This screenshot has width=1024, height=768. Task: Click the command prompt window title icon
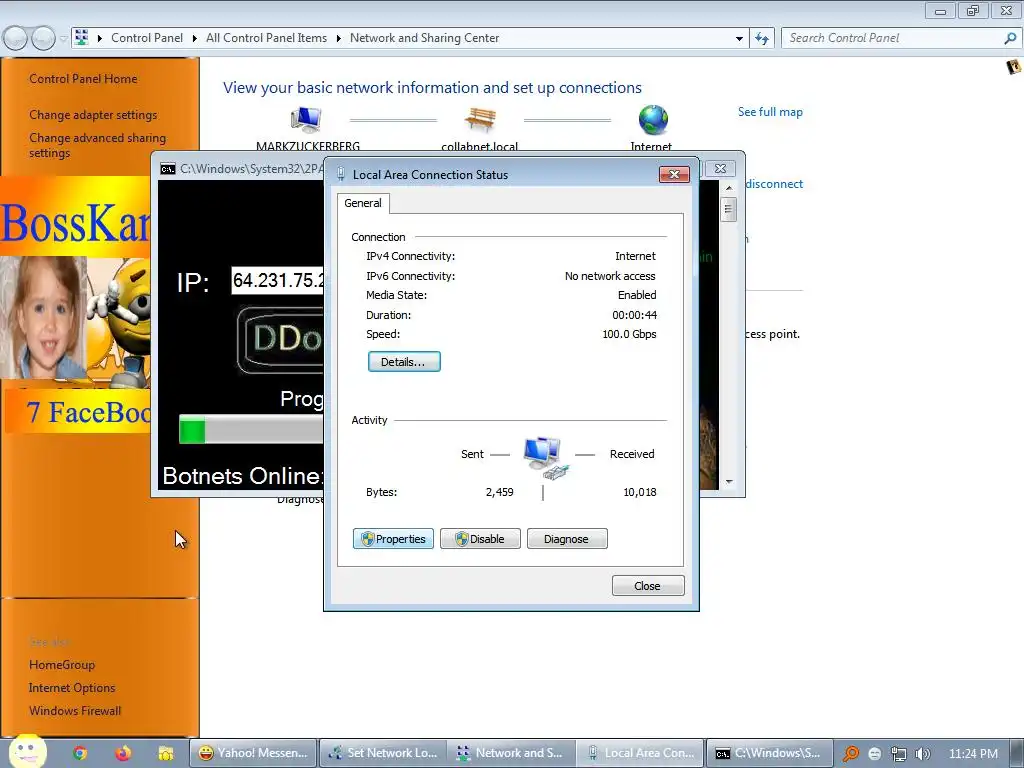(168, 169)
